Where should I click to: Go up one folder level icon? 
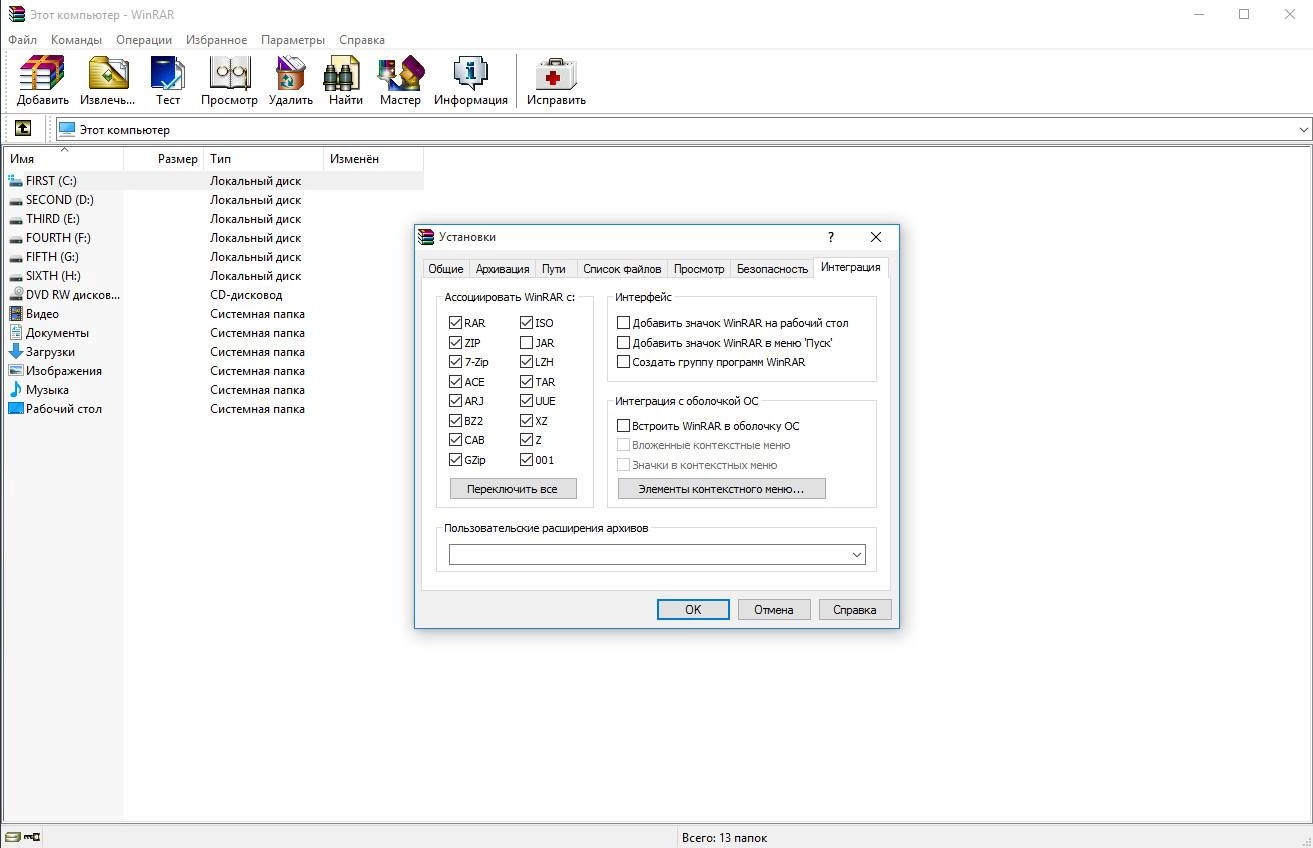(23, 128)
